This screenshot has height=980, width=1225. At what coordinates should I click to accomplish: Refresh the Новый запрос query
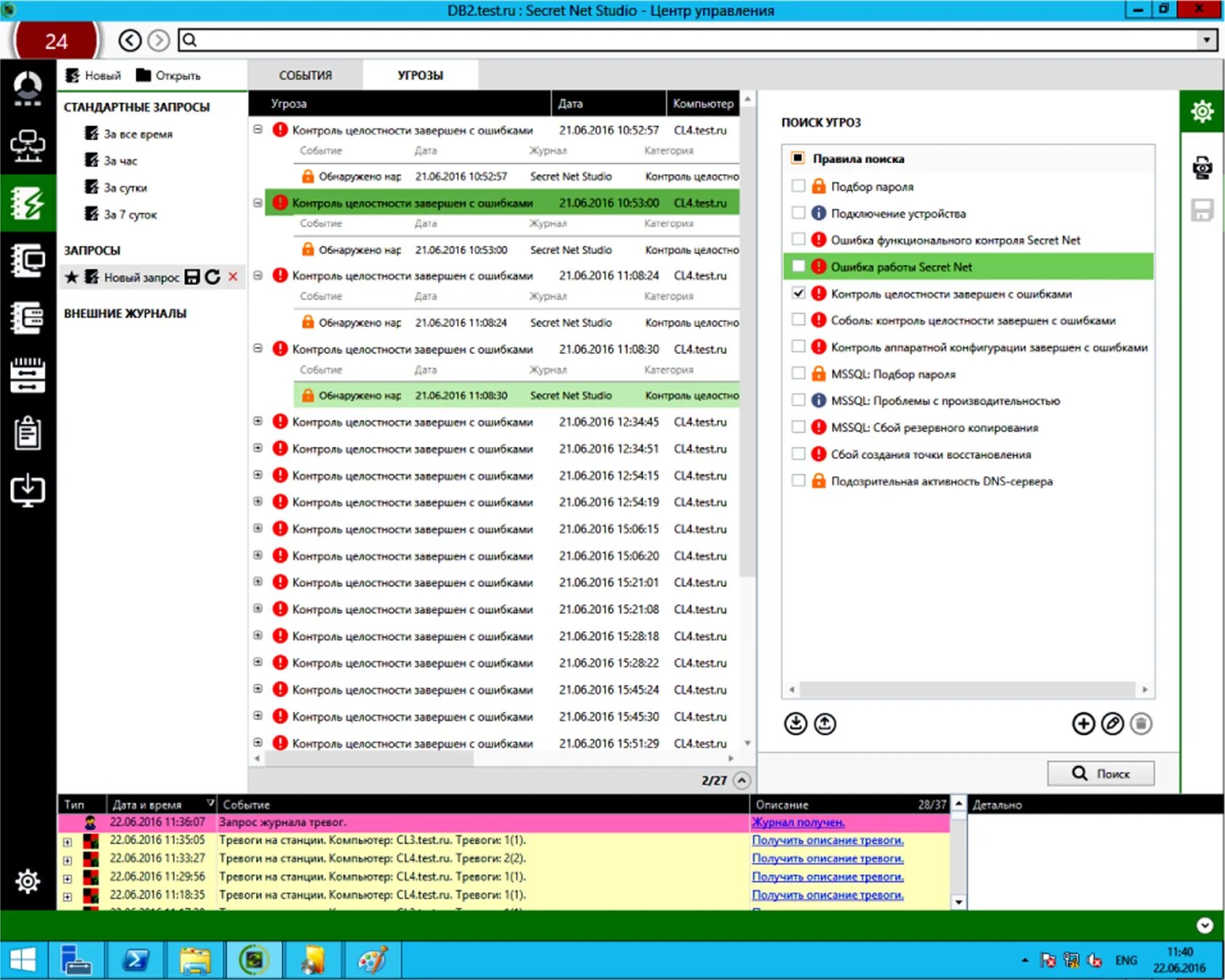213,277
